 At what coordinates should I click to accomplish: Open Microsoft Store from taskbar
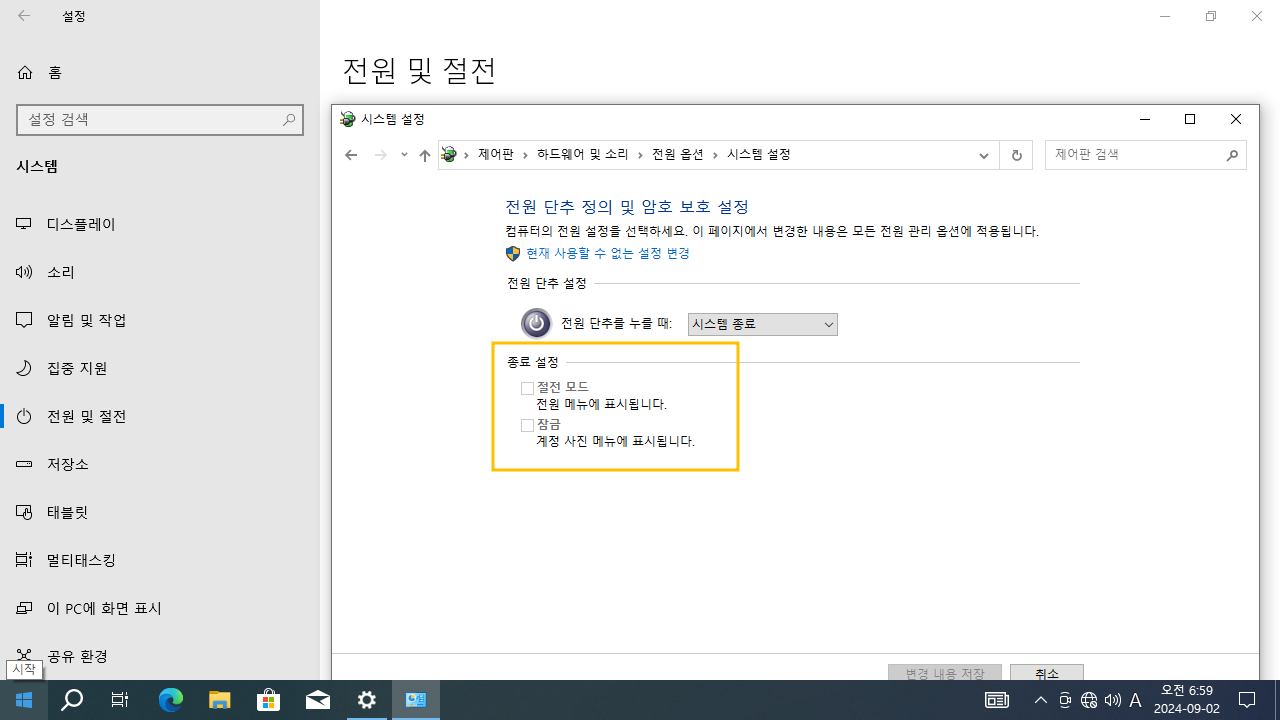pos(269,700)
